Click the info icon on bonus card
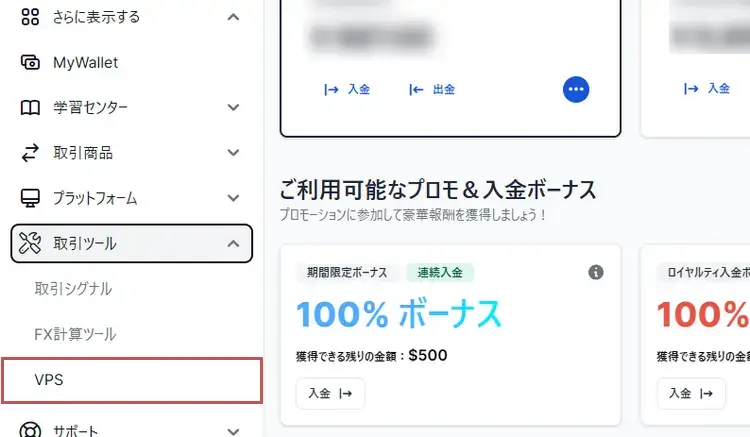The height and width of the screenshot is (437, 750). [596, 273]
